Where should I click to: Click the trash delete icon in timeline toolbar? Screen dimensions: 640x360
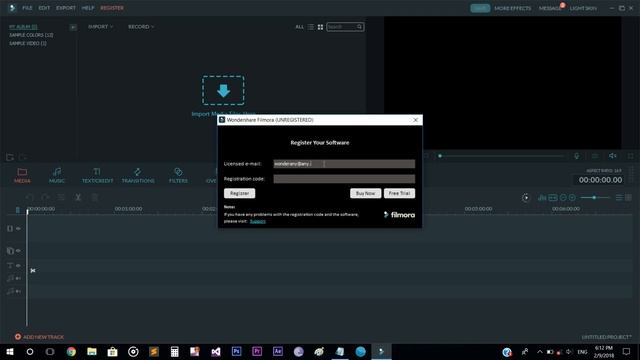click(x=94, y=198)
